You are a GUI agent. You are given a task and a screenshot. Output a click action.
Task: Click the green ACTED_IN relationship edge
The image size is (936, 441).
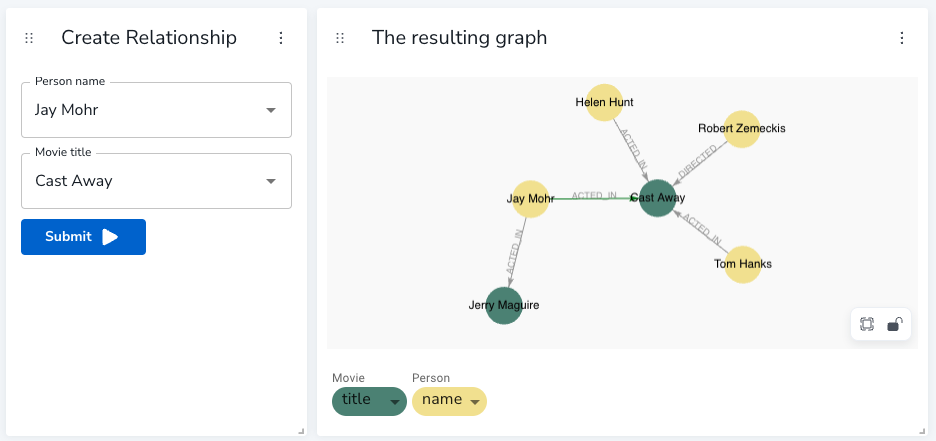[594, 198]
